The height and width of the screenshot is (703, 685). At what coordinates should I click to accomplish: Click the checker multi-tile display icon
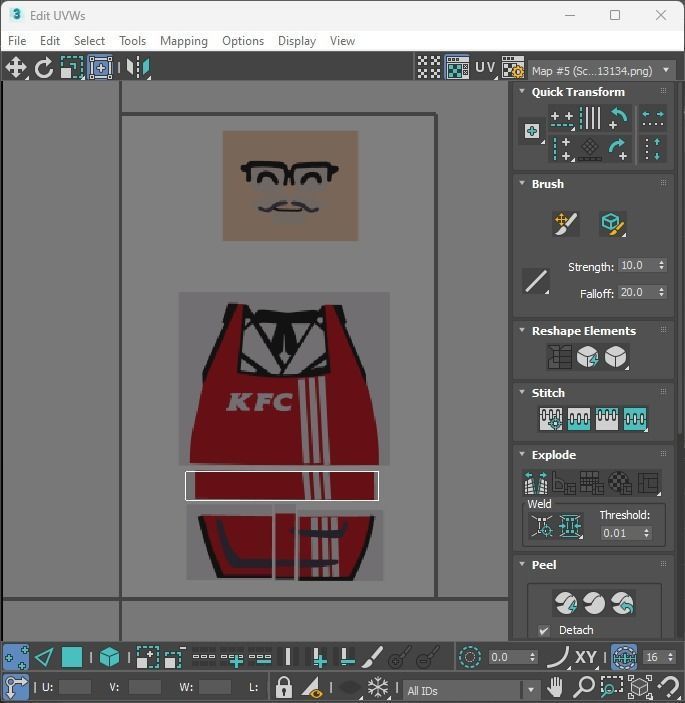(429, 68)
